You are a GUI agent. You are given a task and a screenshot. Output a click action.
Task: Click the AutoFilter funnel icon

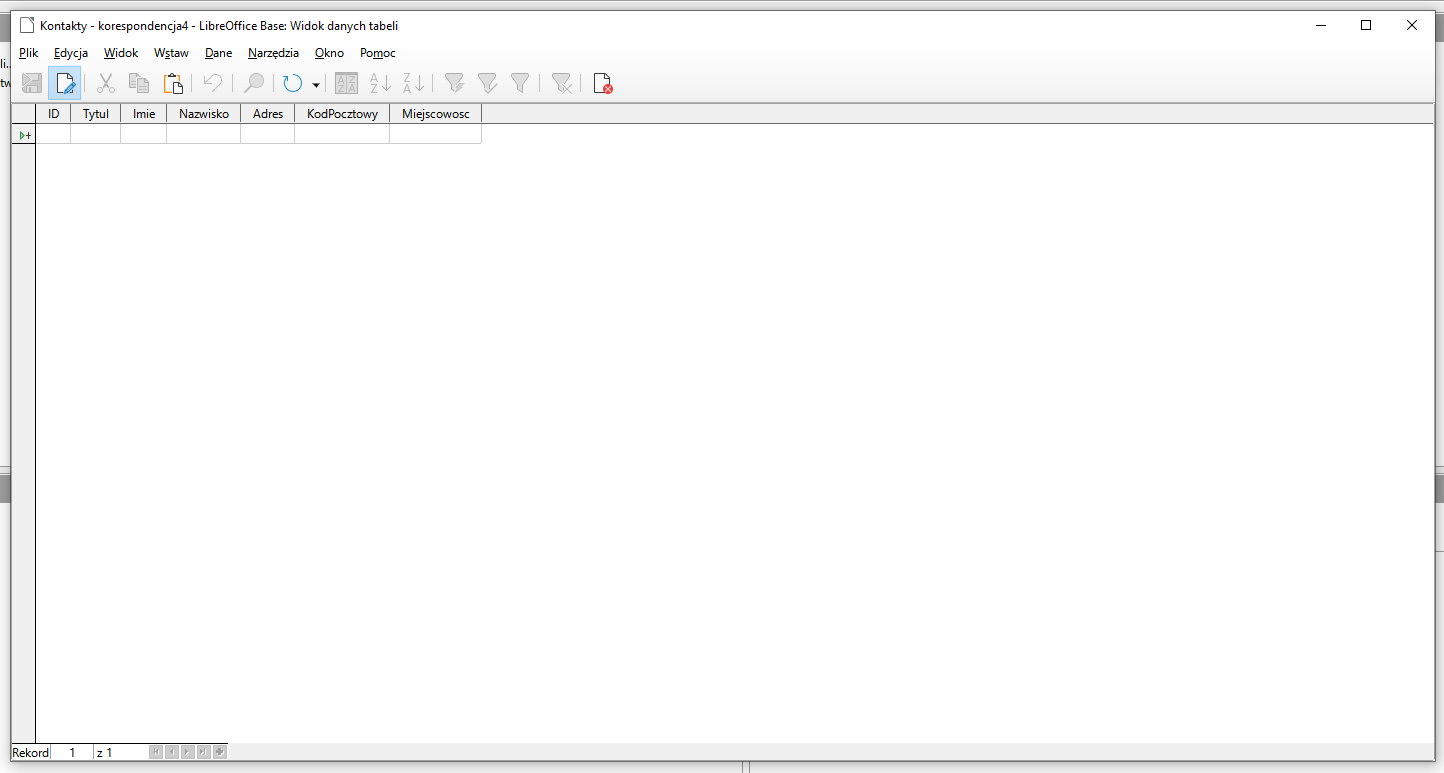click(454, 84)
